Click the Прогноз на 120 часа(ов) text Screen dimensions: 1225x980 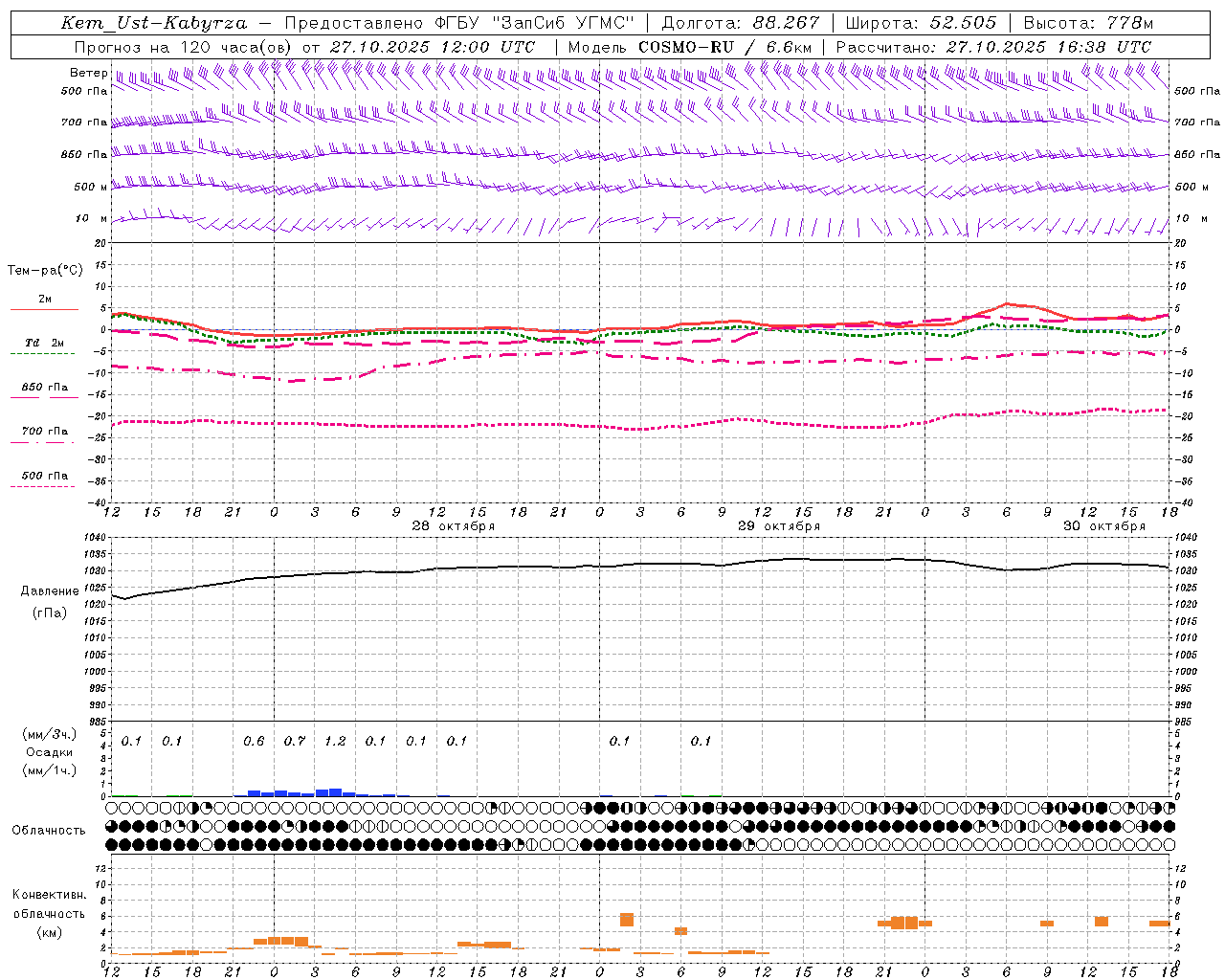pos(184,47)
